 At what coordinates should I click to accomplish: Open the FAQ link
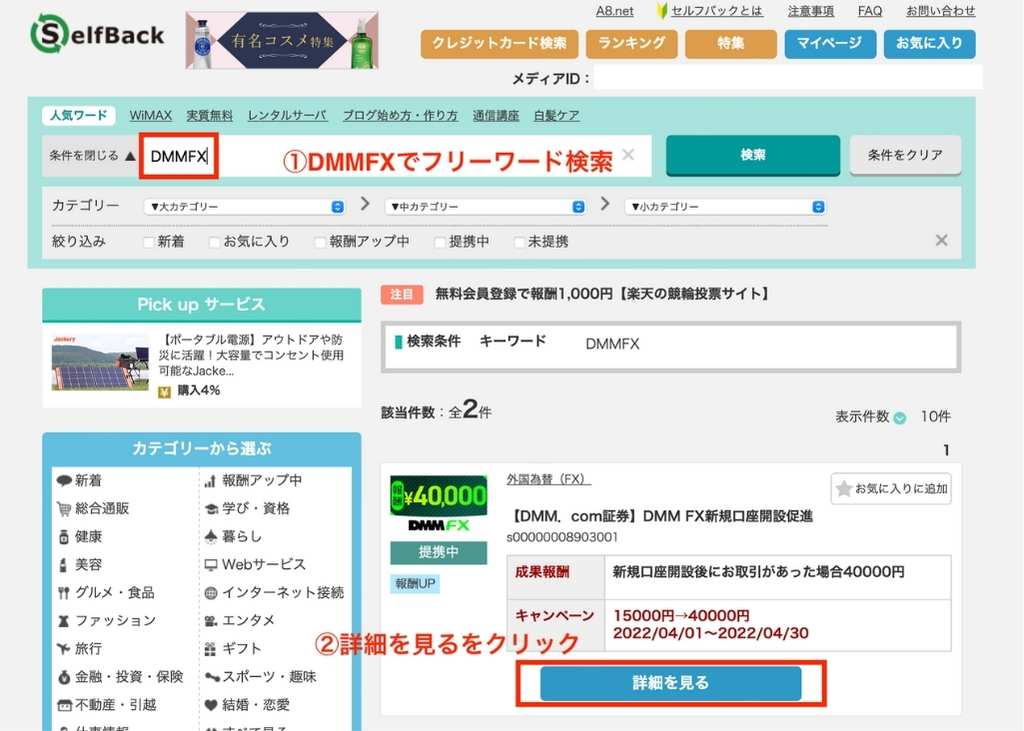870,10
